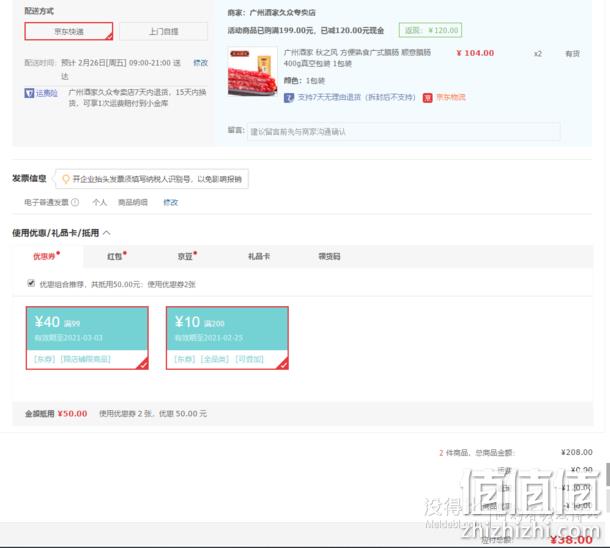Click total amount ¥208.00
The width and height of the screenshot is (610, 548).
(577, 452)
